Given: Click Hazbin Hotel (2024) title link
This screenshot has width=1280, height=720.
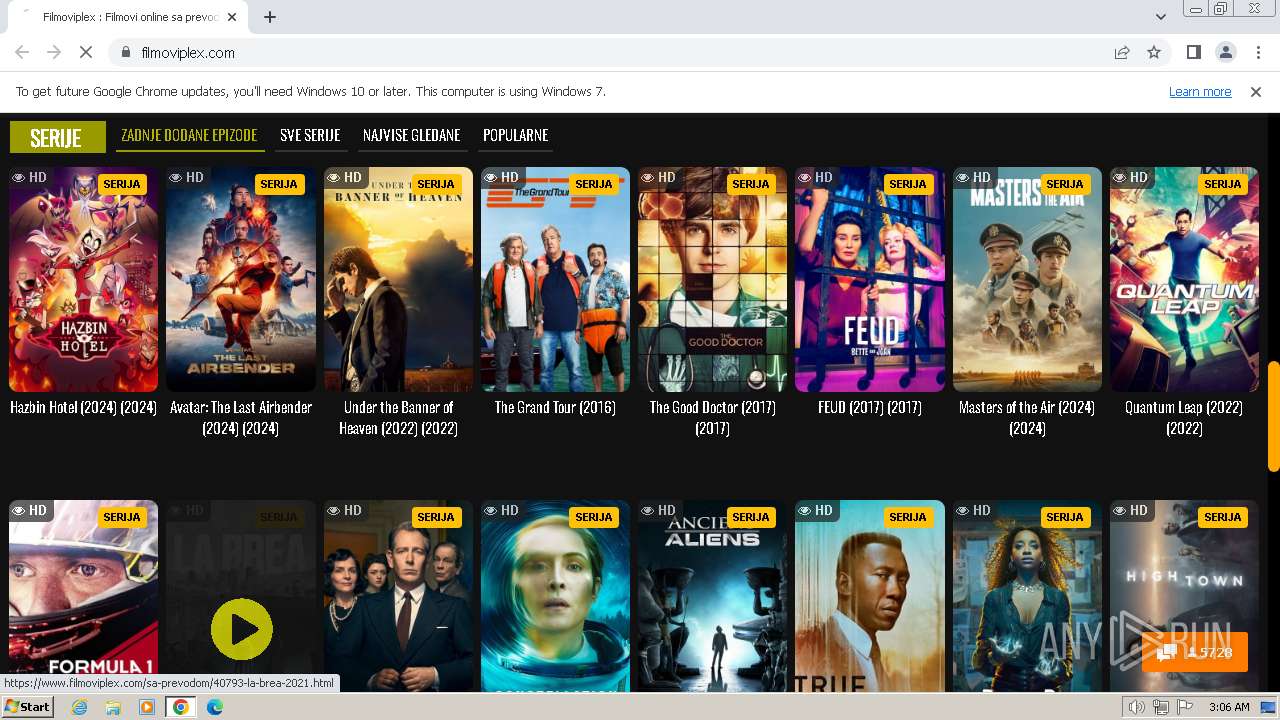Looking at the screenshot, I should (x=84, y=408).
